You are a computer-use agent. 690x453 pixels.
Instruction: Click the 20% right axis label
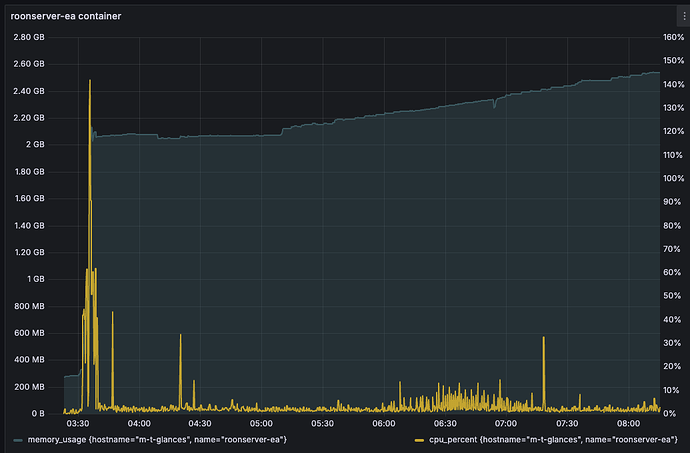672,366
